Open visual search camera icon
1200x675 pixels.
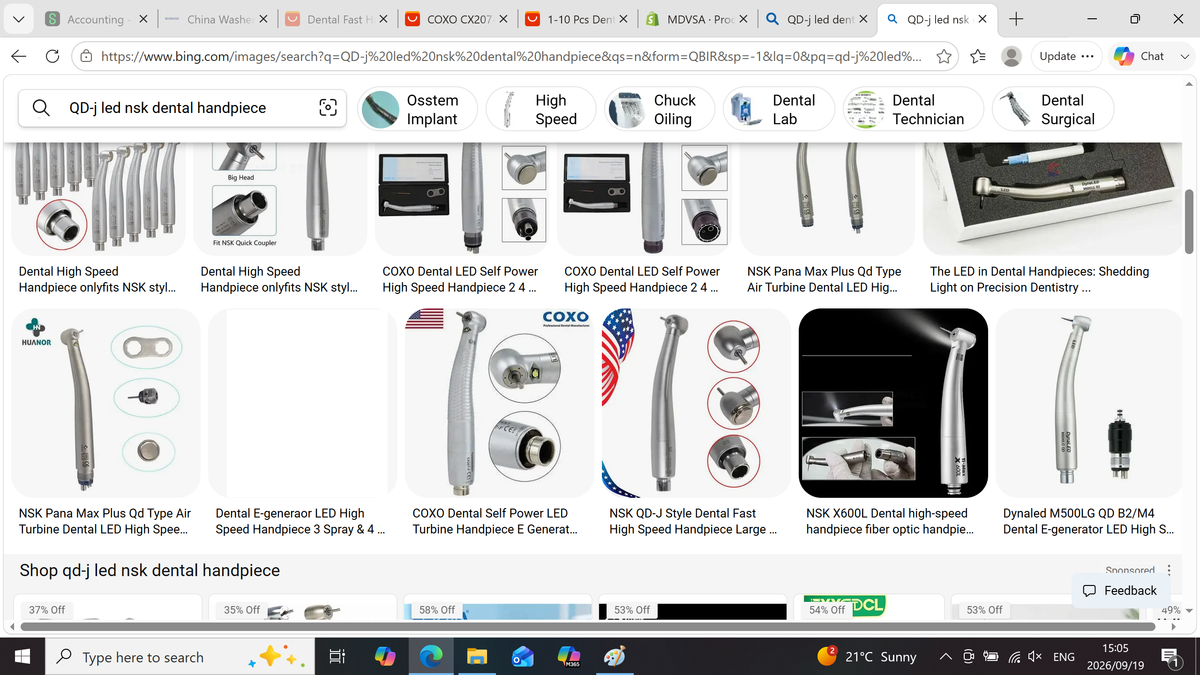327,107
